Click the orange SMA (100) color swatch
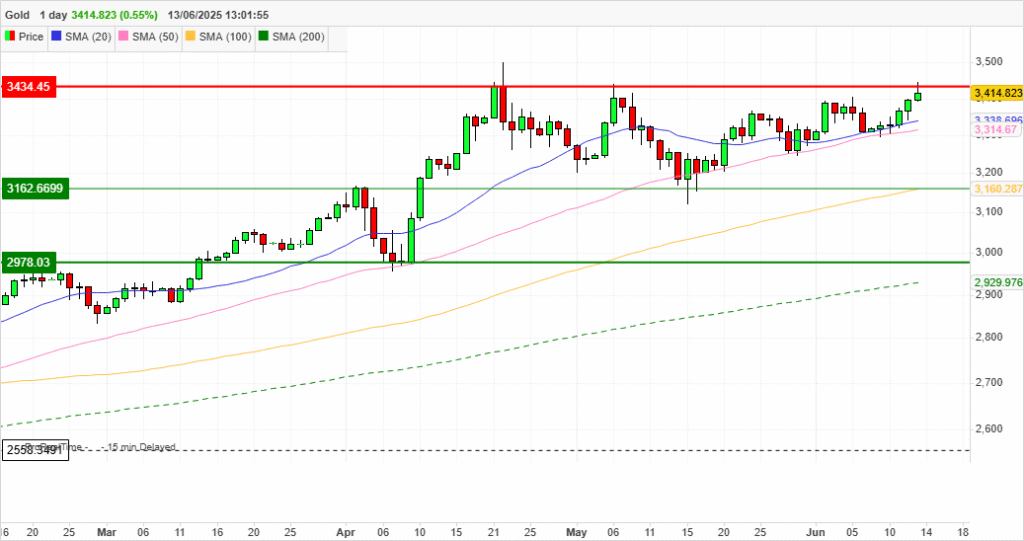Viewport: 1024px width, 541px height. pyautogui.click(x=191, y=37)
